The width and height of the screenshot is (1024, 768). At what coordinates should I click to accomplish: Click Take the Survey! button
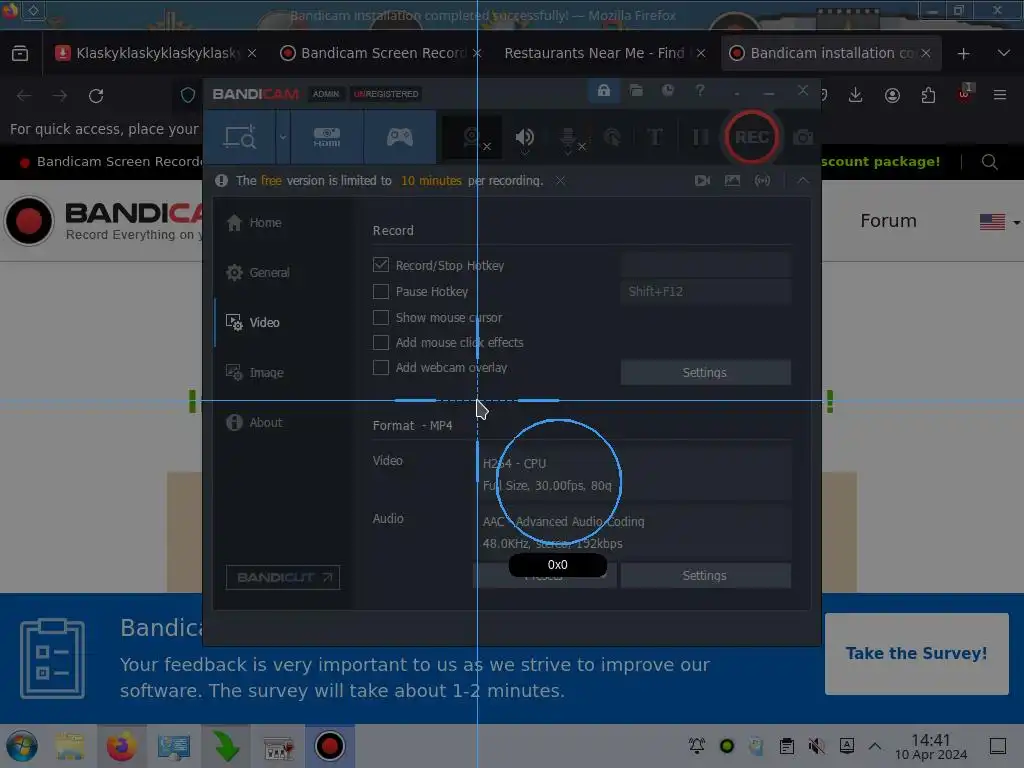click(x=916, y=654)
